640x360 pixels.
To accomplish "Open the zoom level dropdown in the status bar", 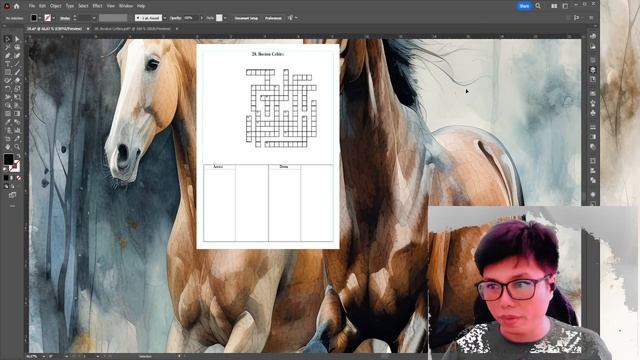I will point(43,357).
